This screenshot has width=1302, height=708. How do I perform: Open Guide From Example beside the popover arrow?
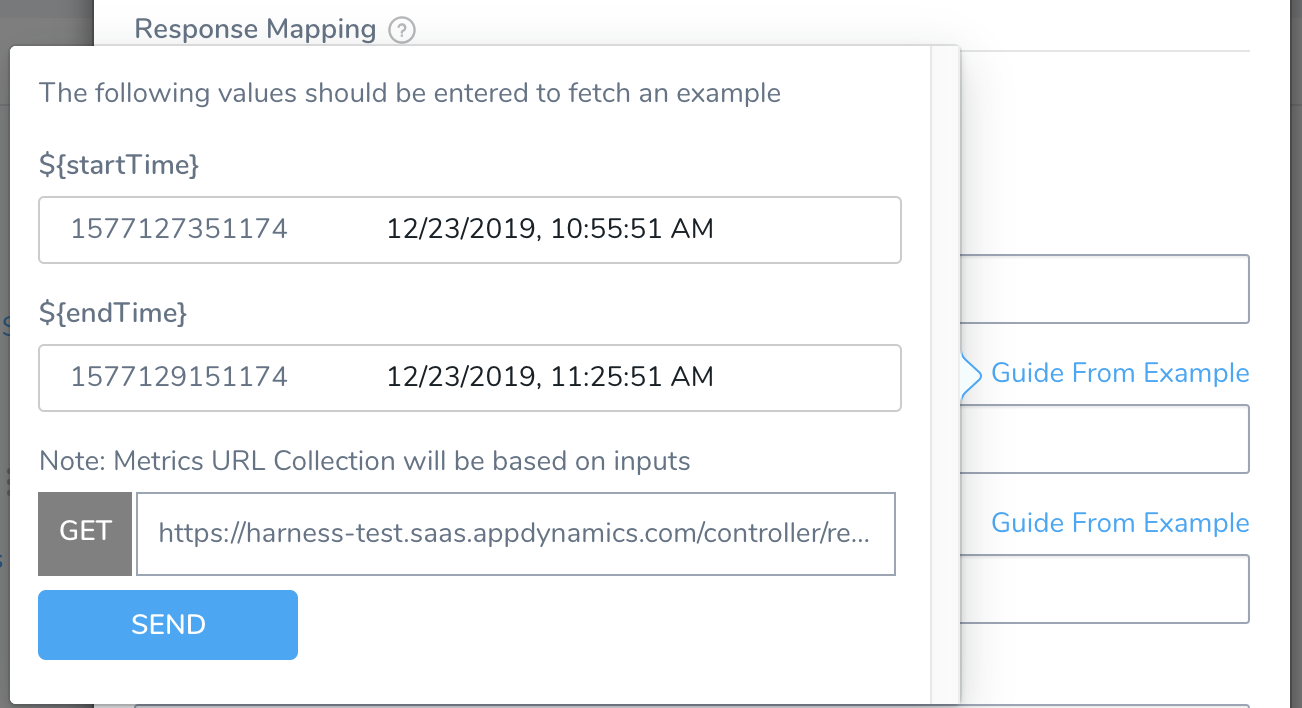coord(1120,373)
